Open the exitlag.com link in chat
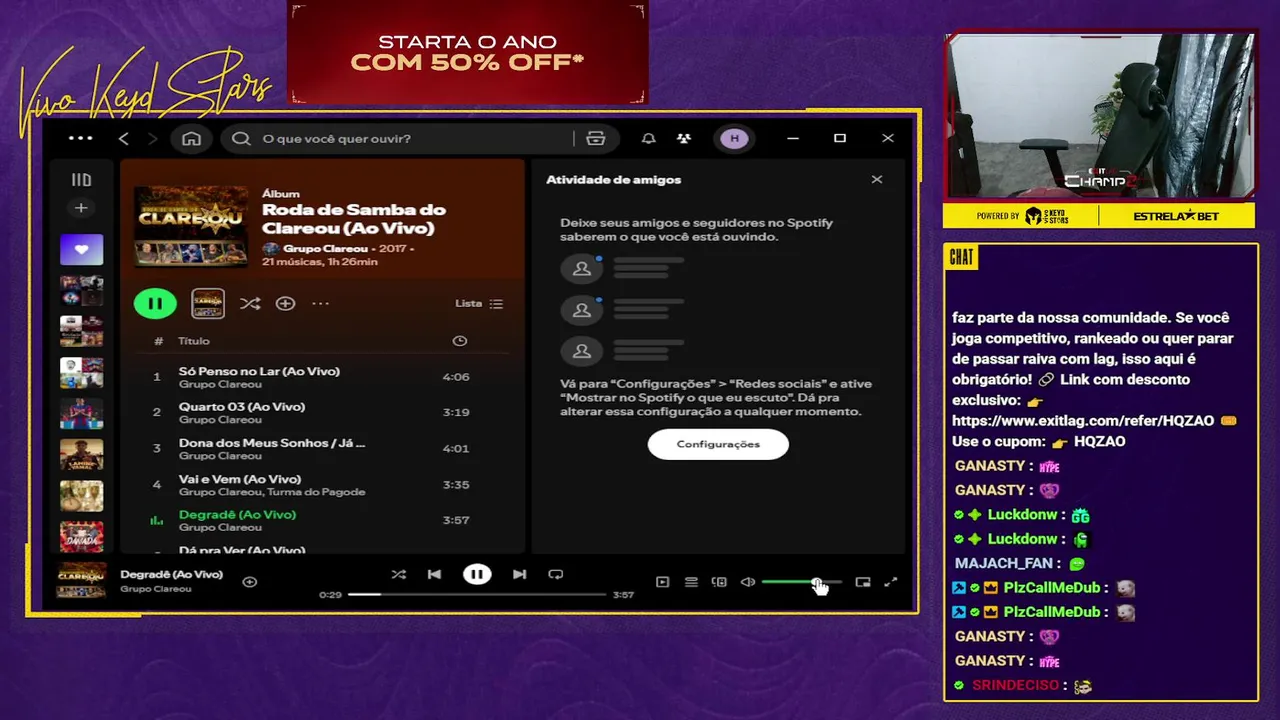1280x720 pixels. [x=1083, y=421]
